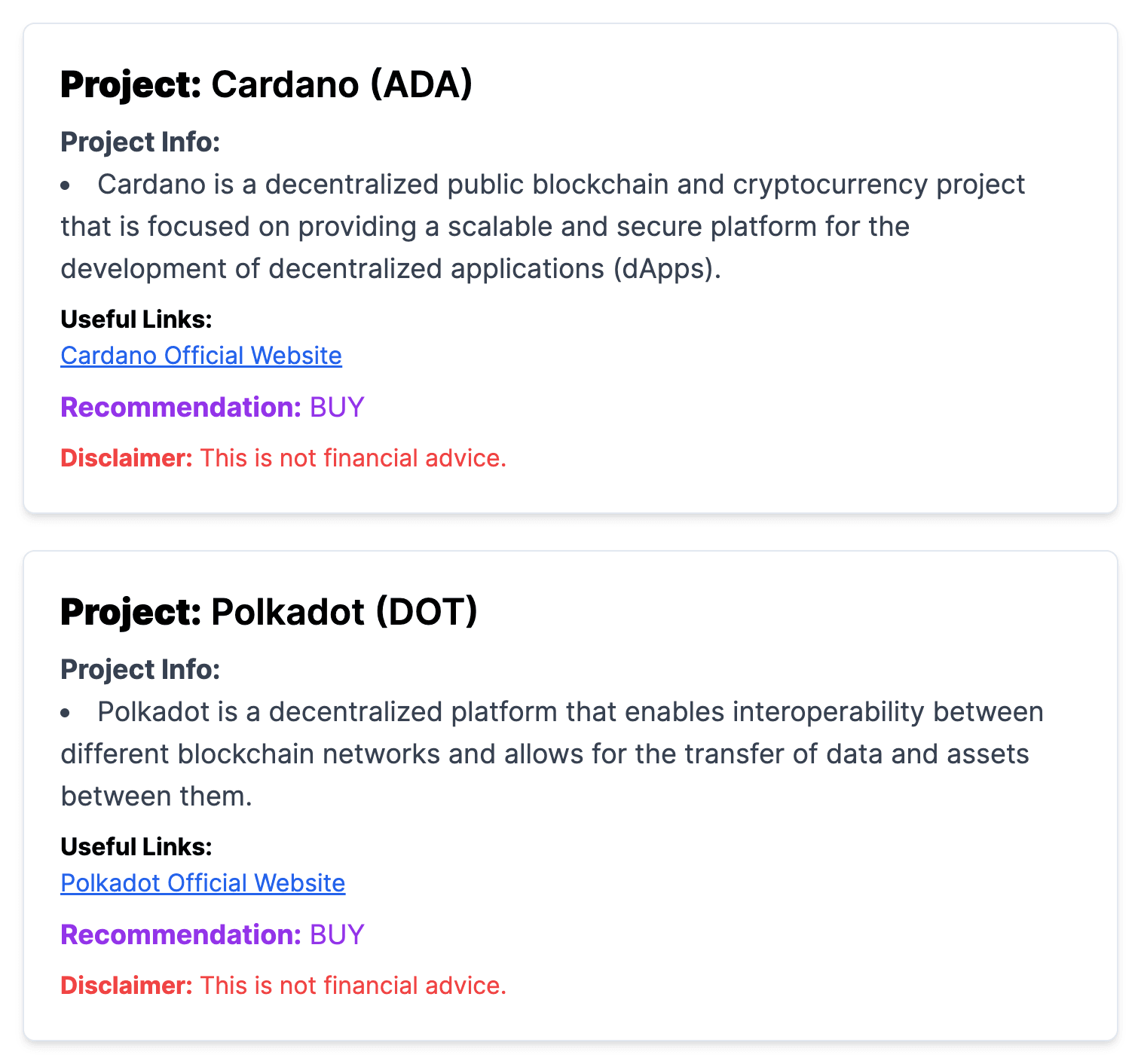Click 'not financial advice' text in Cardano card
This screenshot has width=1138, height=1064.
392,458
